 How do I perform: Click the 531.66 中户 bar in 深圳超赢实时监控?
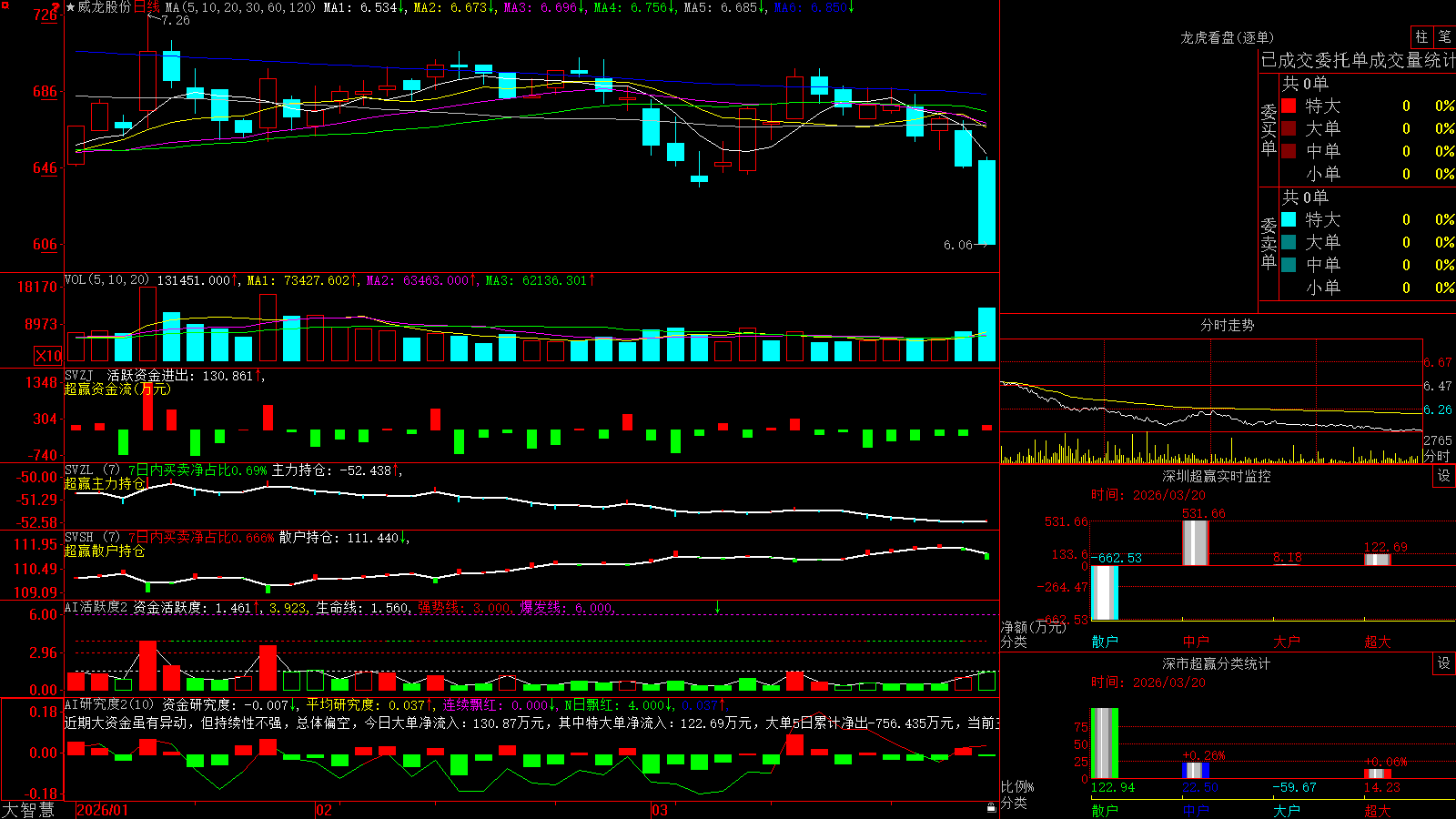pos(1196,543)
